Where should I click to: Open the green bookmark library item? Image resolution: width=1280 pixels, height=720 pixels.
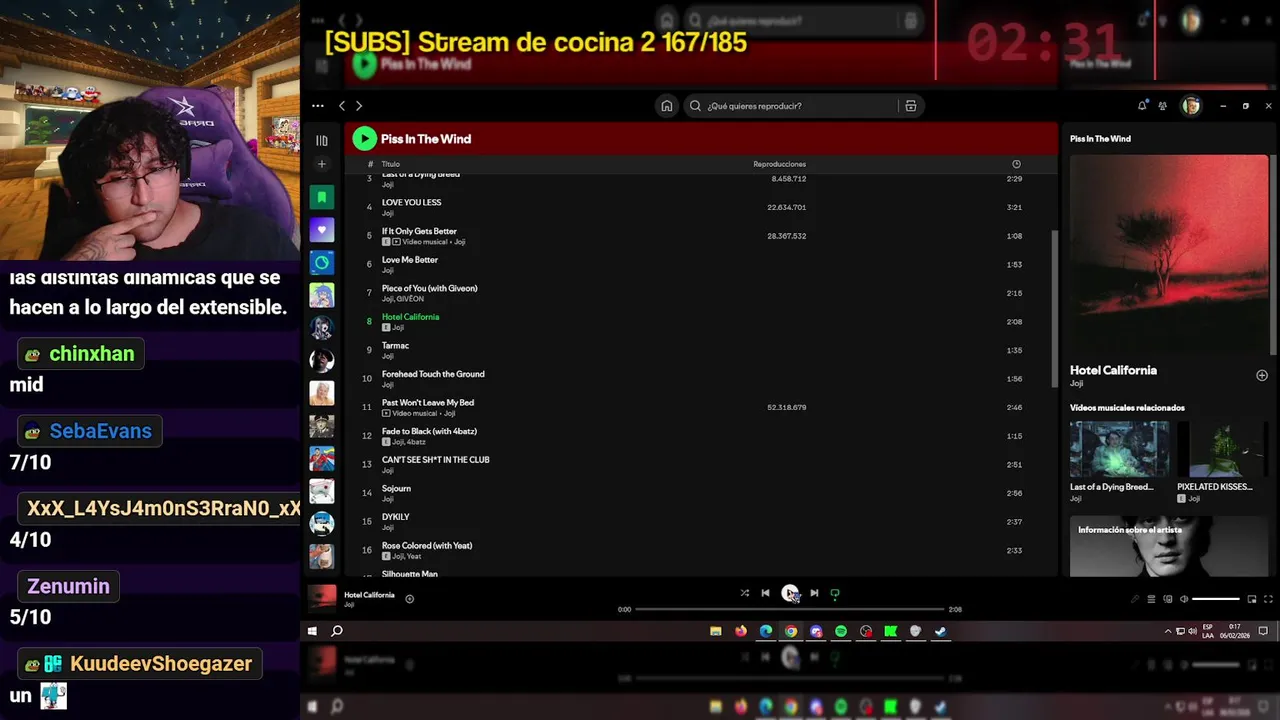pyautogui.click(x=322, y=197)
